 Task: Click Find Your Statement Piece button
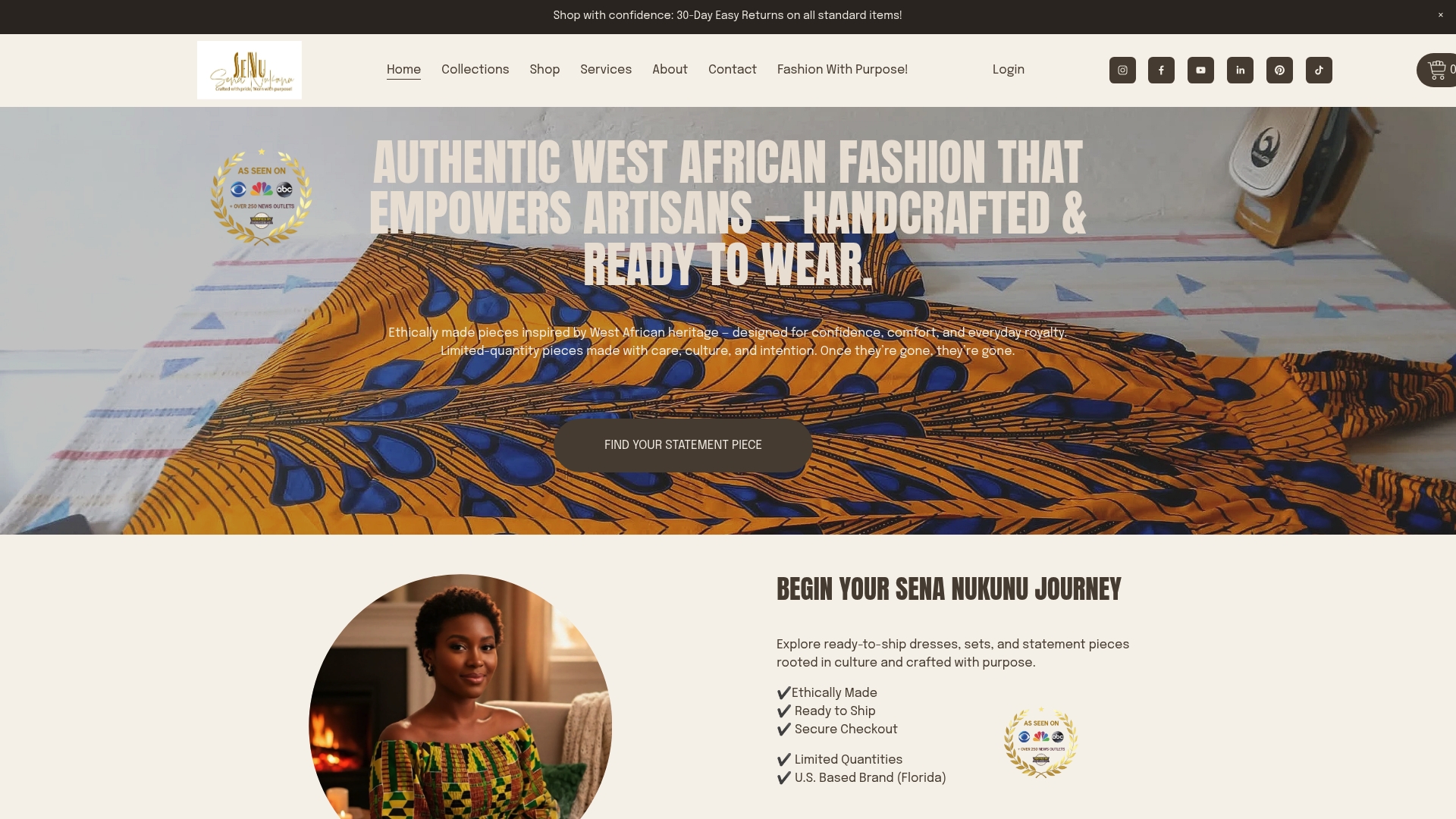(x=683, y=445)
